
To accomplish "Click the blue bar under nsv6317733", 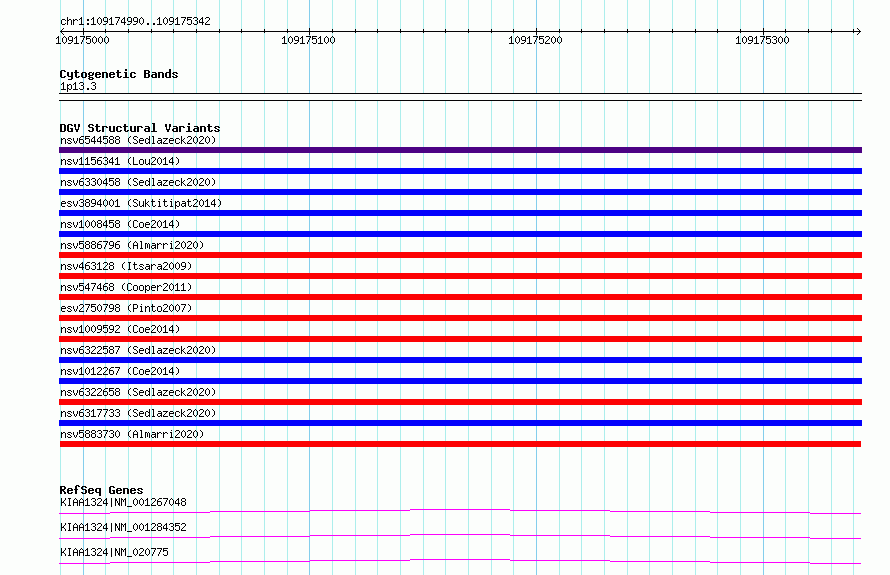I will click(460, 423).
